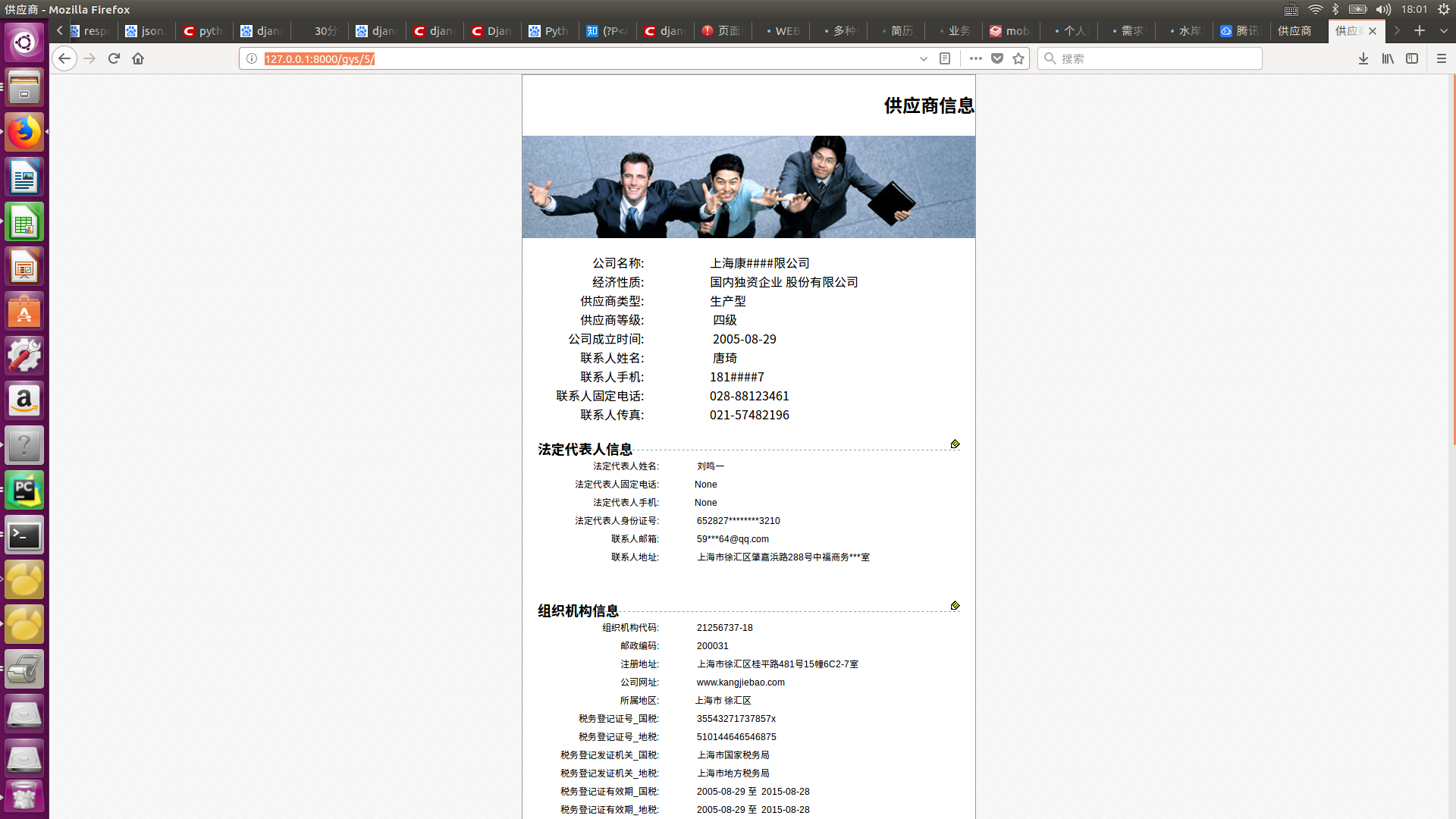Click the back navigation arrow

(64, 58)
